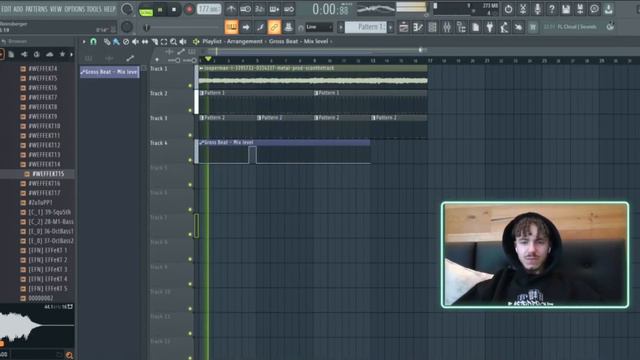640x360 pixels.
Task: Toggle the metronome icon
Action: [x=231, y=9]
